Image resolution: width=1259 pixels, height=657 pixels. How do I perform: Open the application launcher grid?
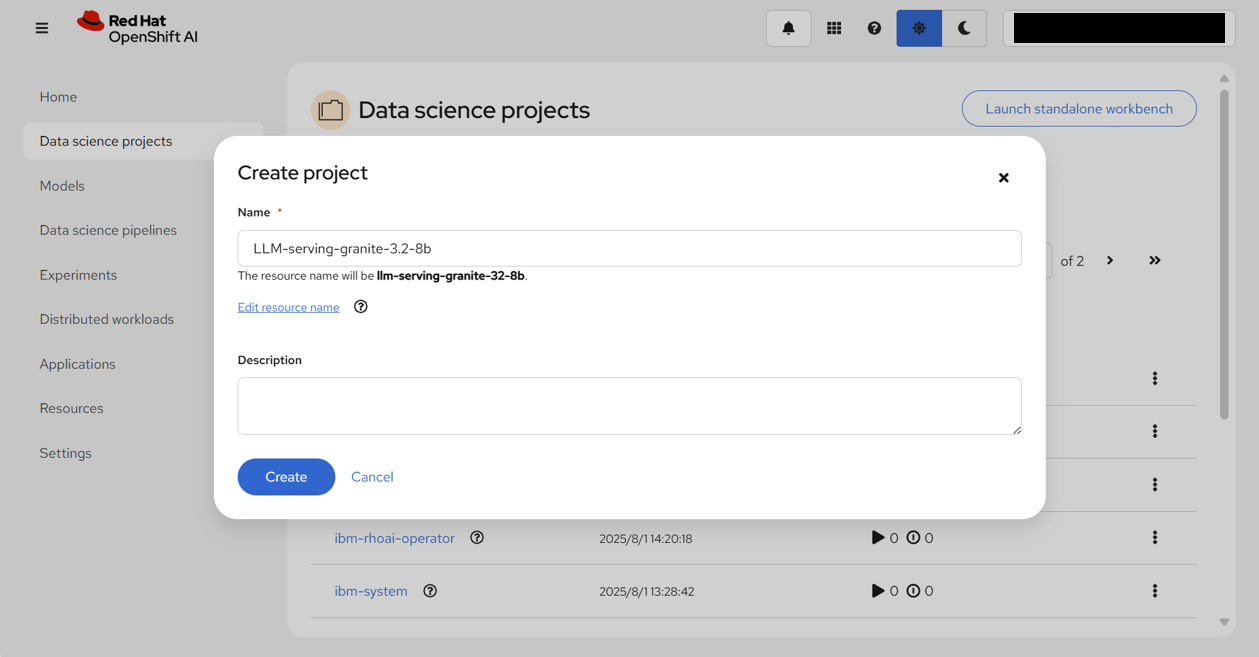pyautogui.click(x=834, y=28)
